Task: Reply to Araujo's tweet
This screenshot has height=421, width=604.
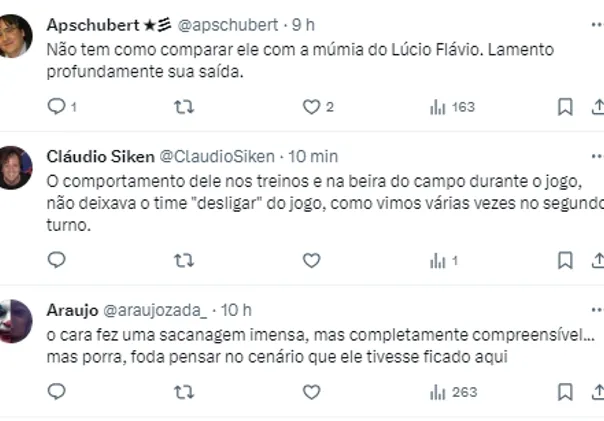Action: tap(57, 392)
